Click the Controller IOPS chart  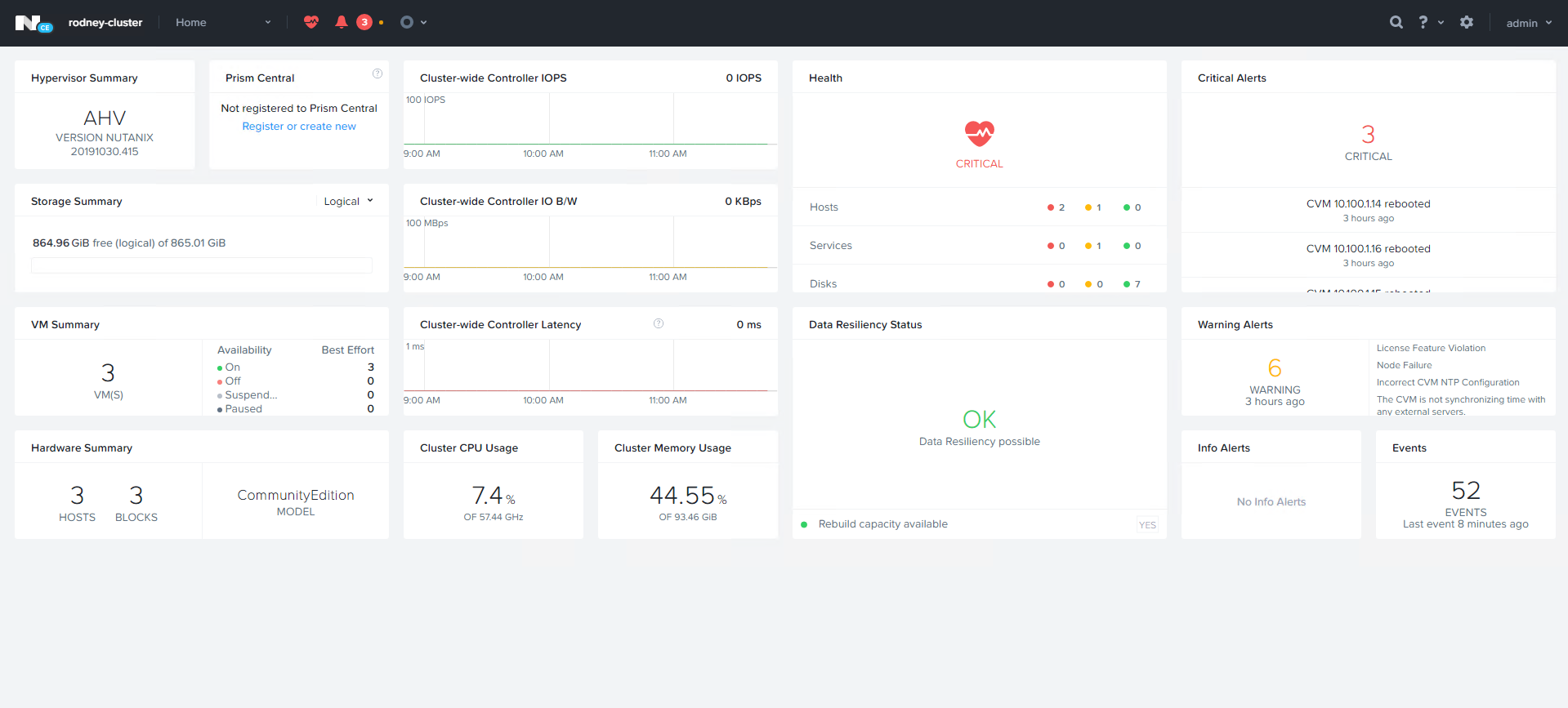click(590, 126)
